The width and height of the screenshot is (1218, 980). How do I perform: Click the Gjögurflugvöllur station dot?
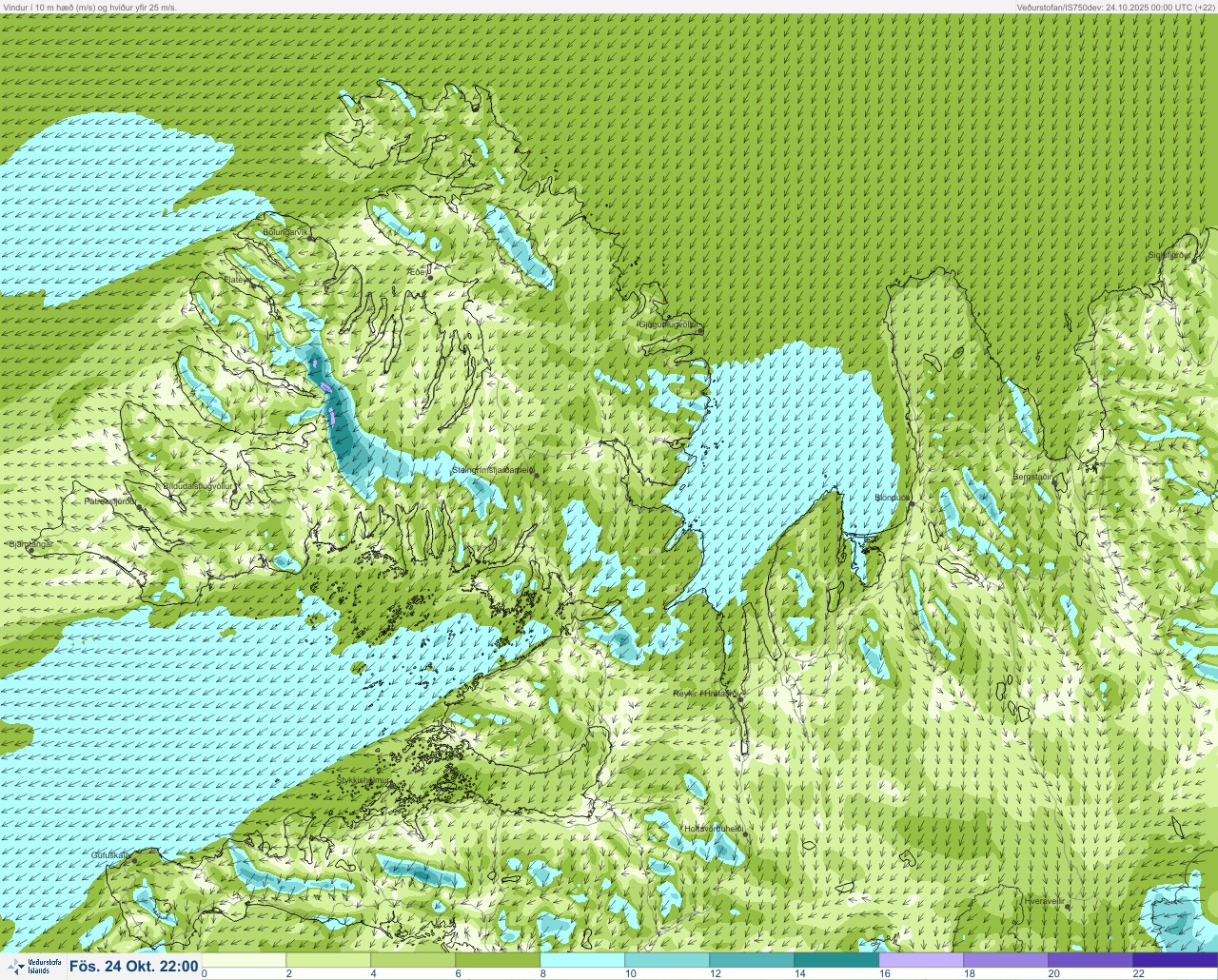pyautogui.click(x=699, y=331)
